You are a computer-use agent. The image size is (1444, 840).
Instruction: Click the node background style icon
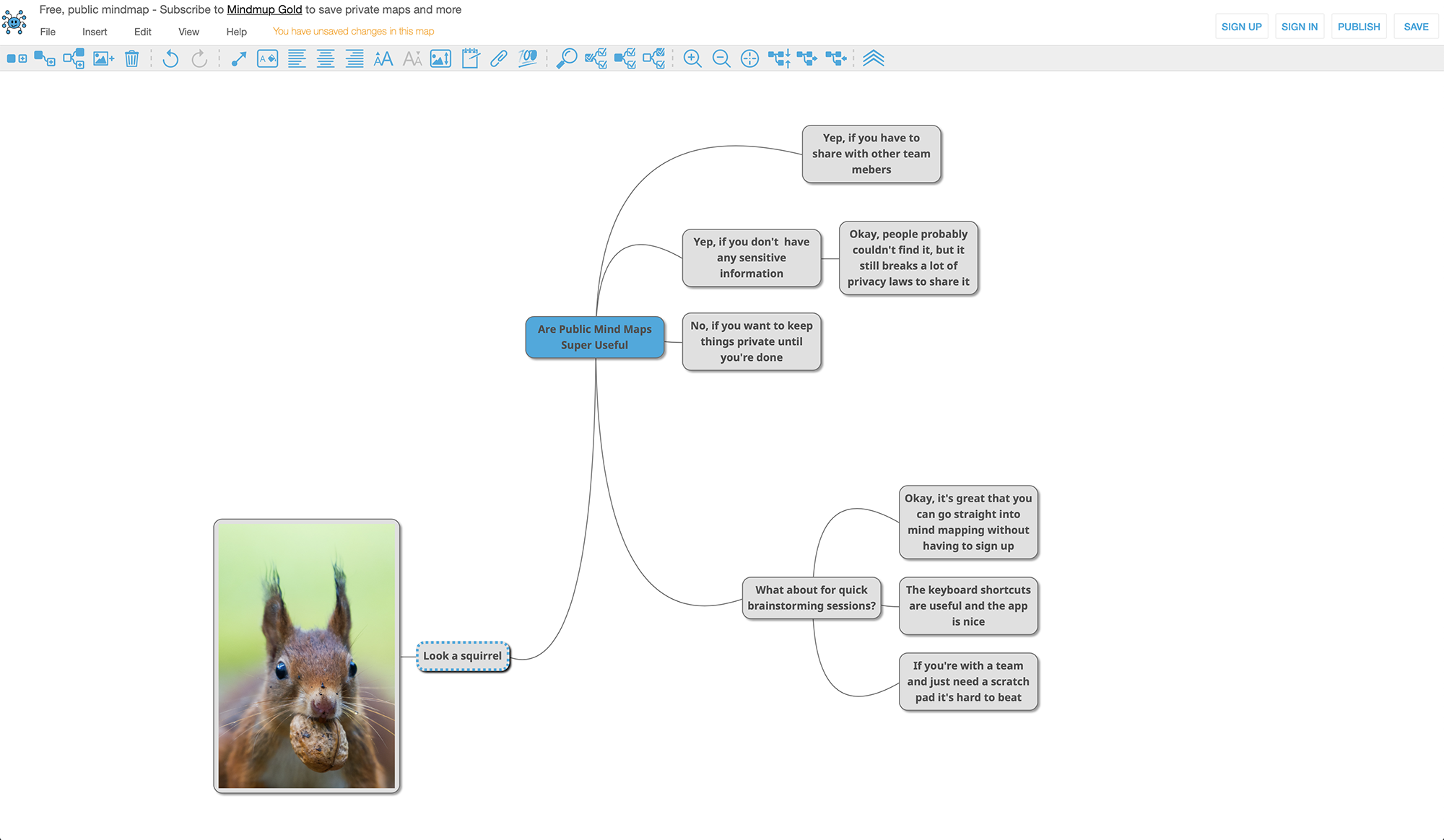tap(267, 58)
